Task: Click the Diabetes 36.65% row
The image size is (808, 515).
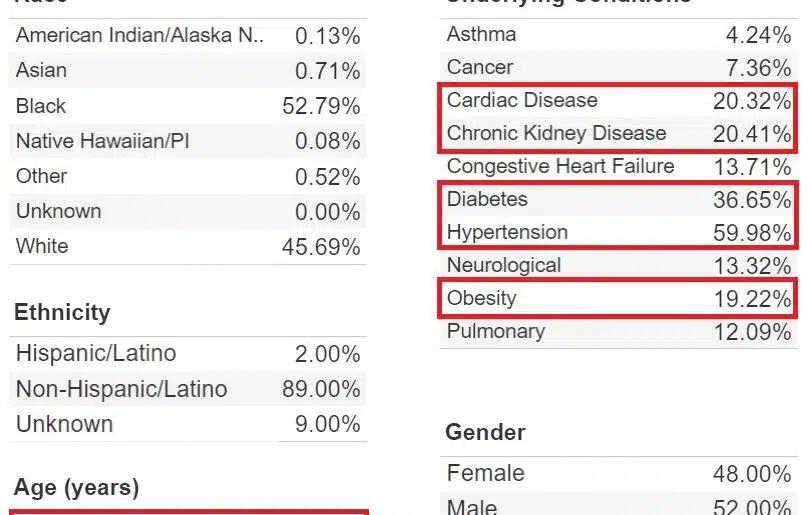Action: 619,200
